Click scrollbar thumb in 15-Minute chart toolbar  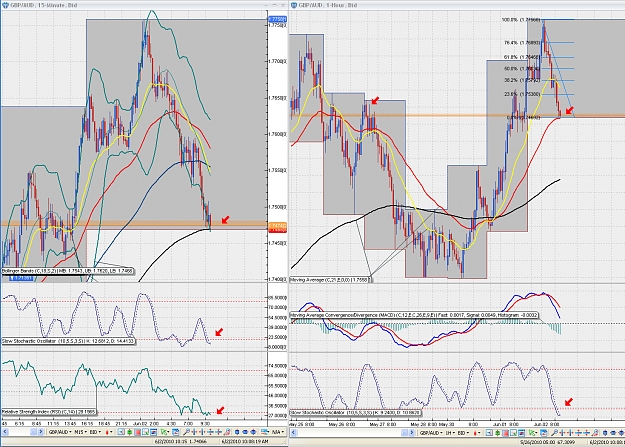(33, 432)
